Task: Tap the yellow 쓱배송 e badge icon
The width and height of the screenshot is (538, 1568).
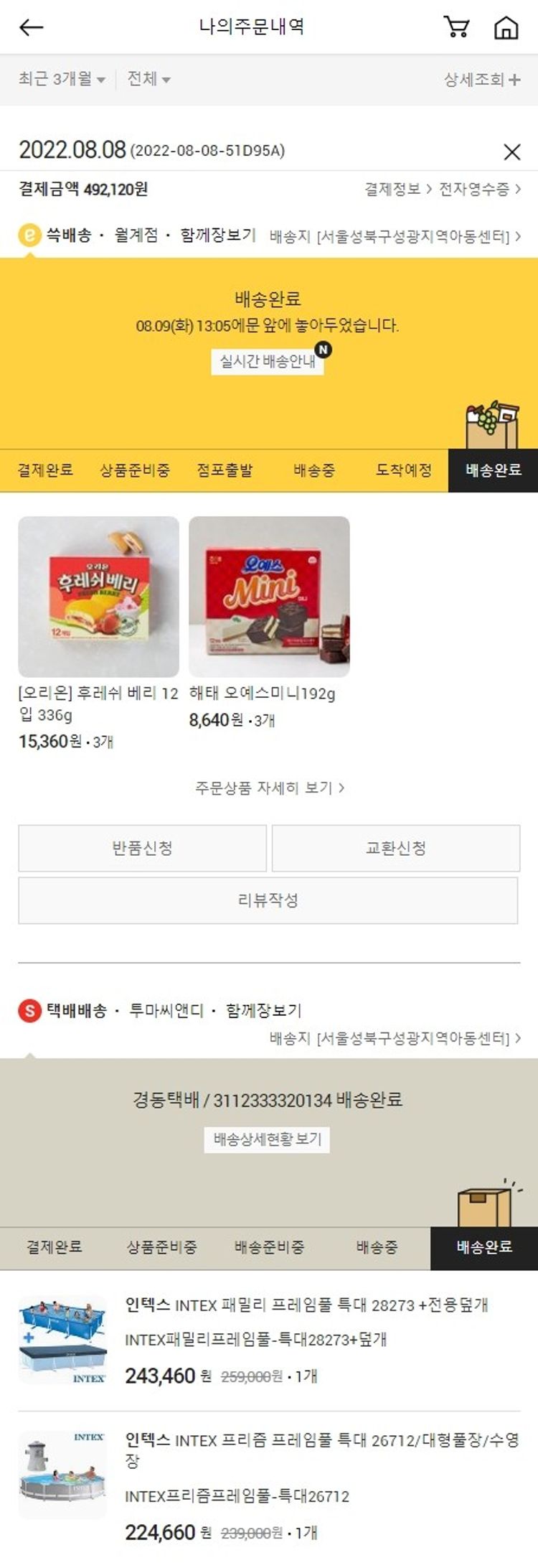Action: [29, 235]
